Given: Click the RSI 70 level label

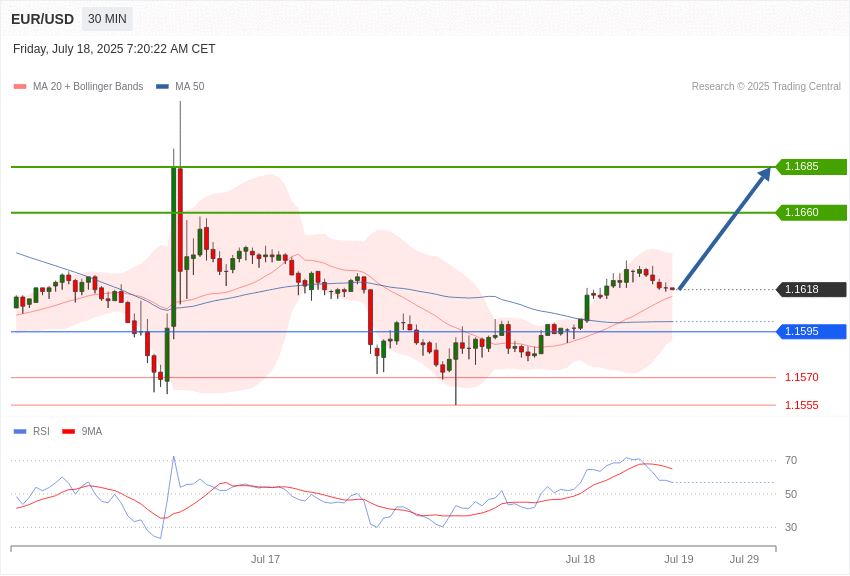Looking at the screenshot, I should pos(791,460).
